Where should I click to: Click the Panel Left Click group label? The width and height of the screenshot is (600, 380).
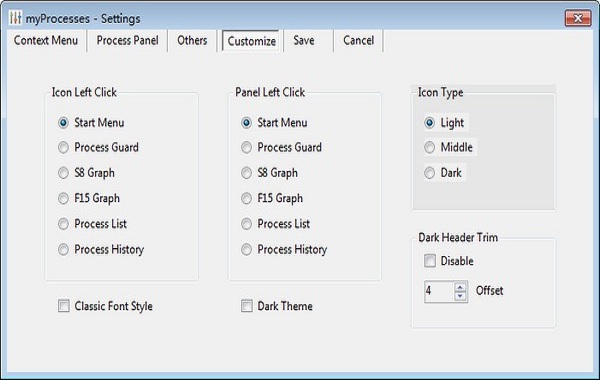(270, 92)
